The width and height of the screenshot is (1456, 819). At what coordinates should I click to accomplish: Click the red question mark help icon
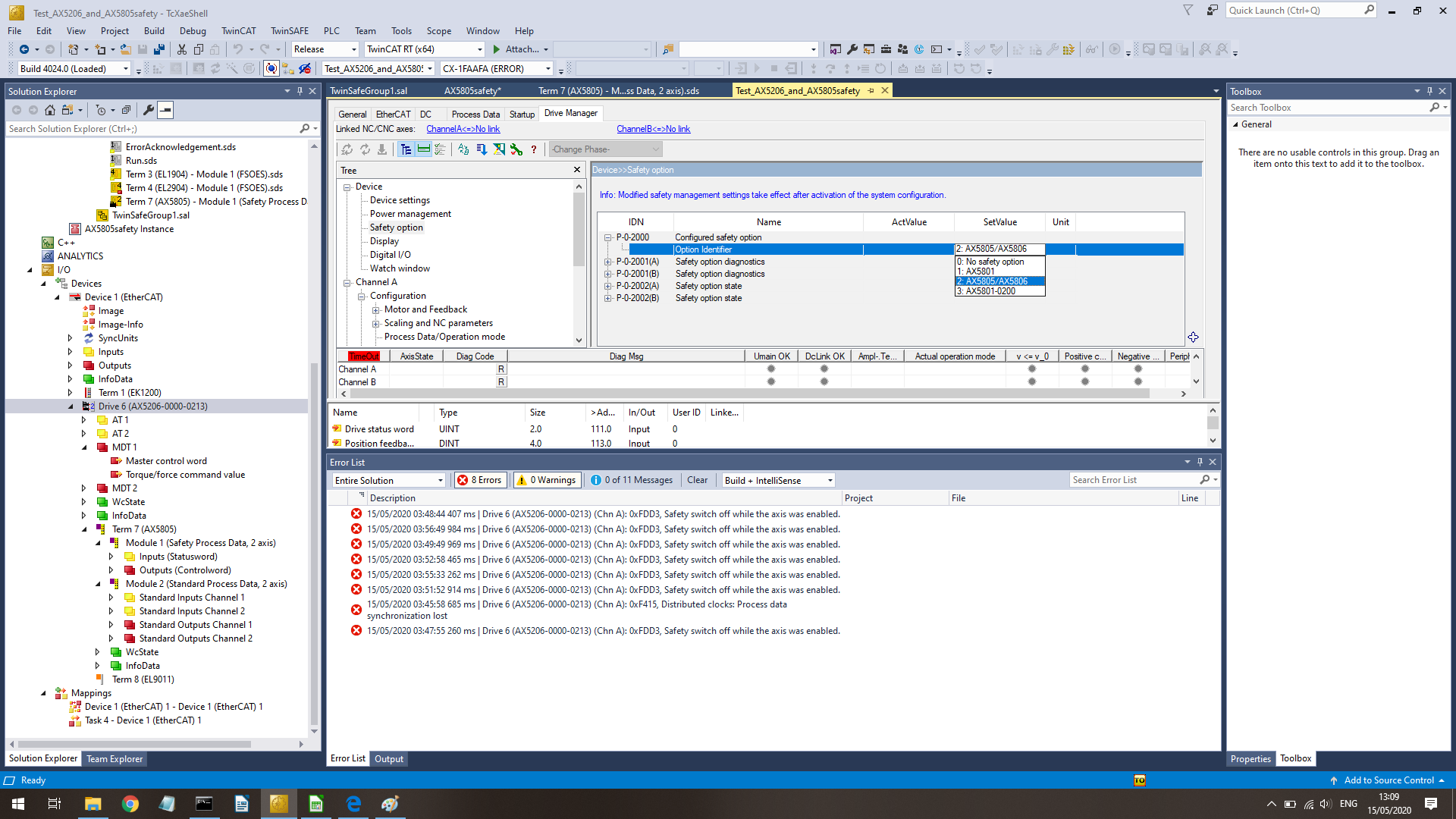click(534, 149)
